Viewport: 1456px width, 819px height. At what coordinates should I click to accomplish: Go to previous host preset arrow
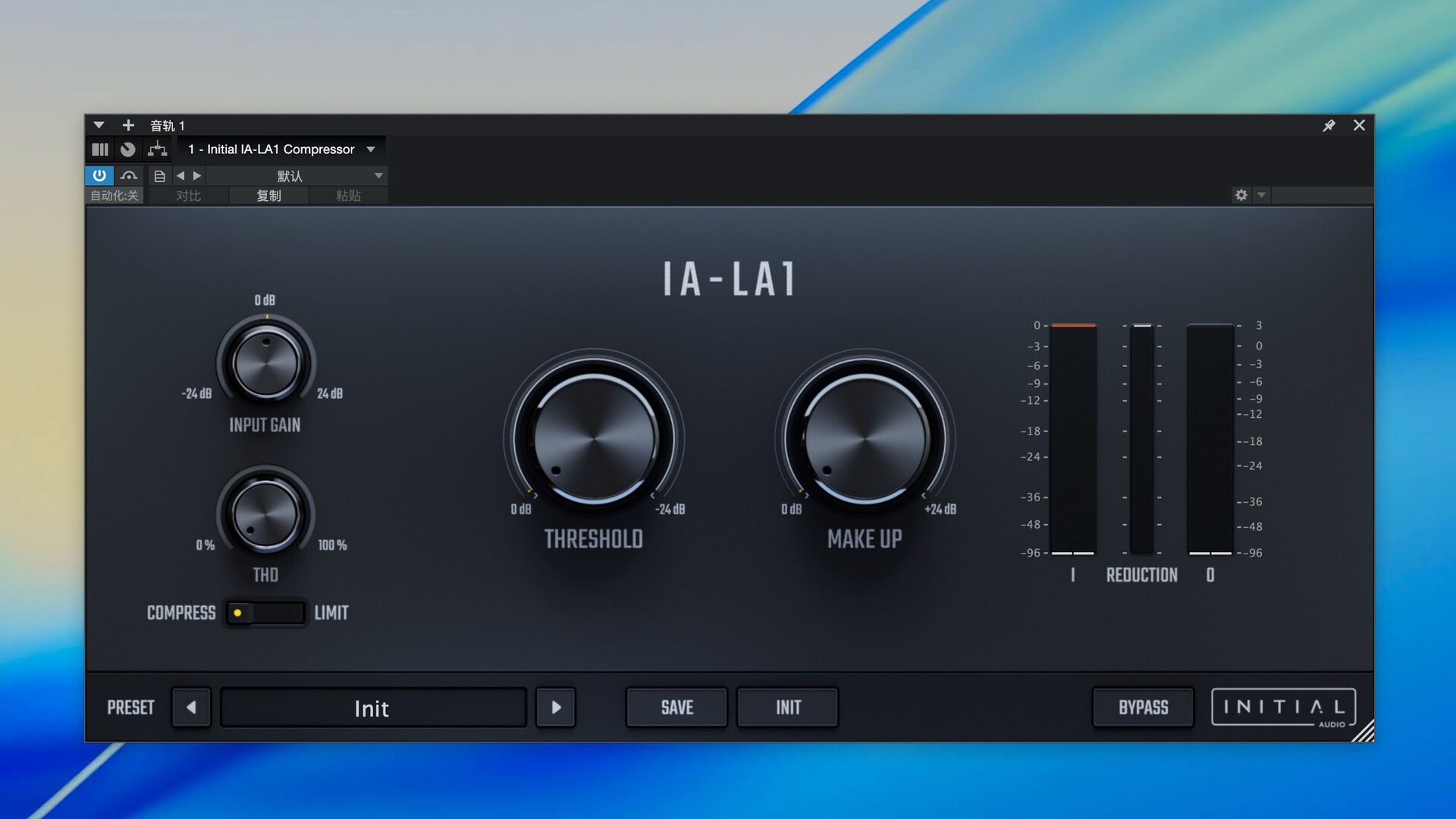coord(180,176)
